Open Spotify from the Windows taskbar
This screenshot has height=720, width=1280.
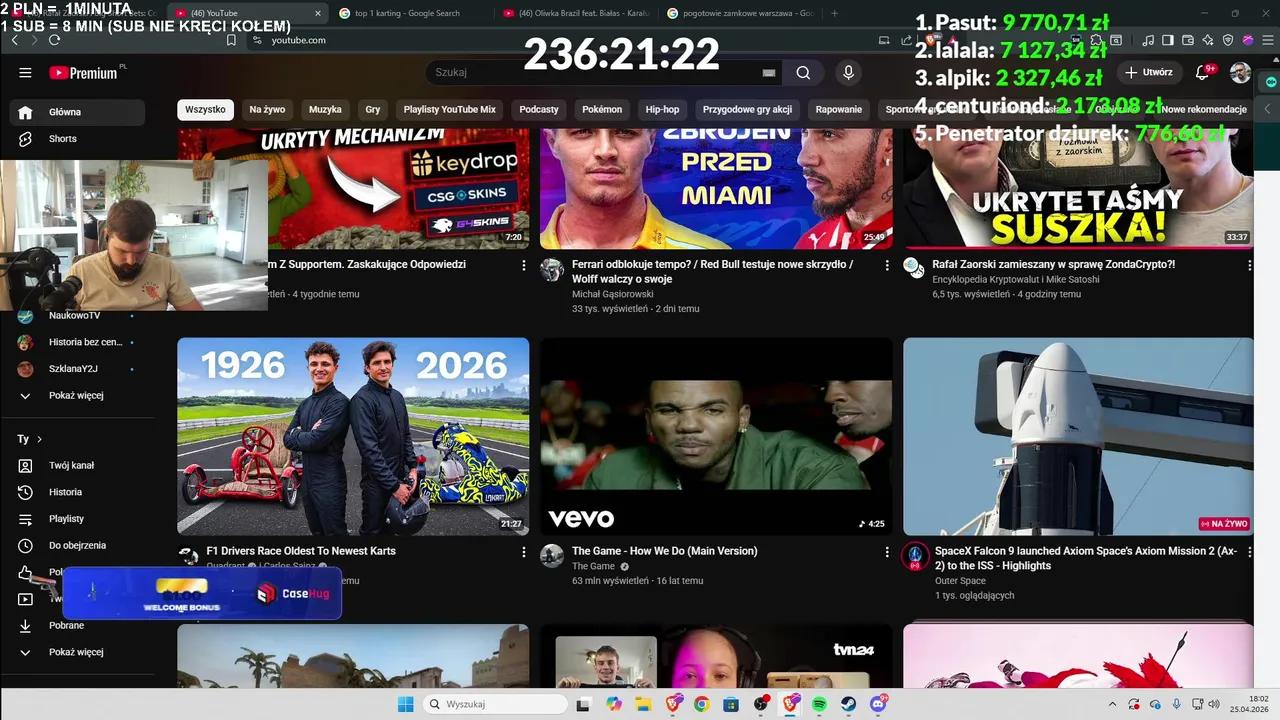pos(819,704)
